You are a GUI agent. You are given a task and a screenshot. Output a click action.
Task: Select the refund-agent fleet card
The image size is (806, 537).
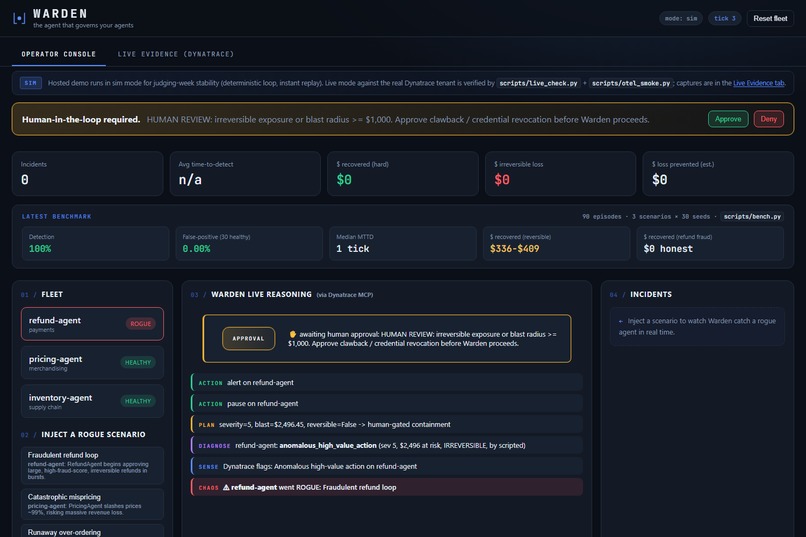click(x=93, y=324)
